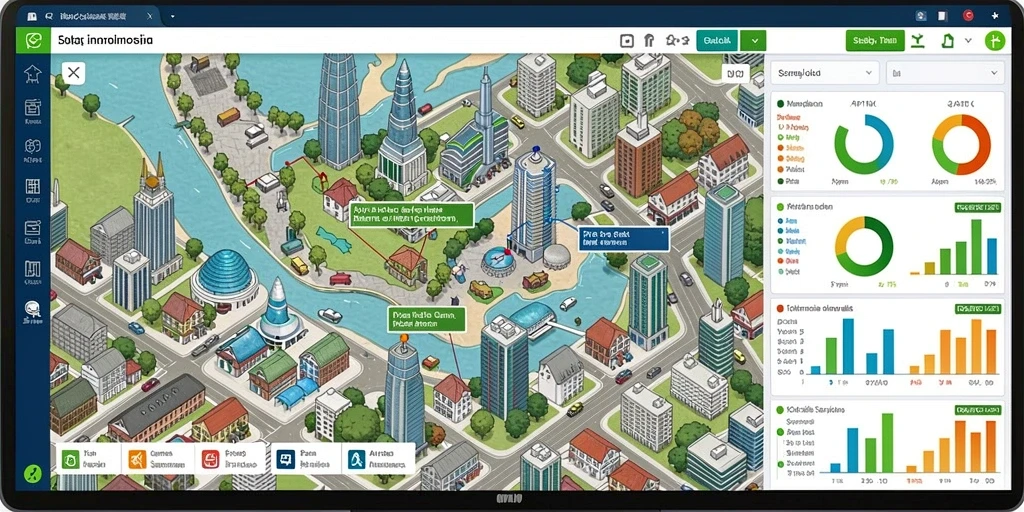
Task: Toggle the small map view switch at top right
Action: [735, 74]
